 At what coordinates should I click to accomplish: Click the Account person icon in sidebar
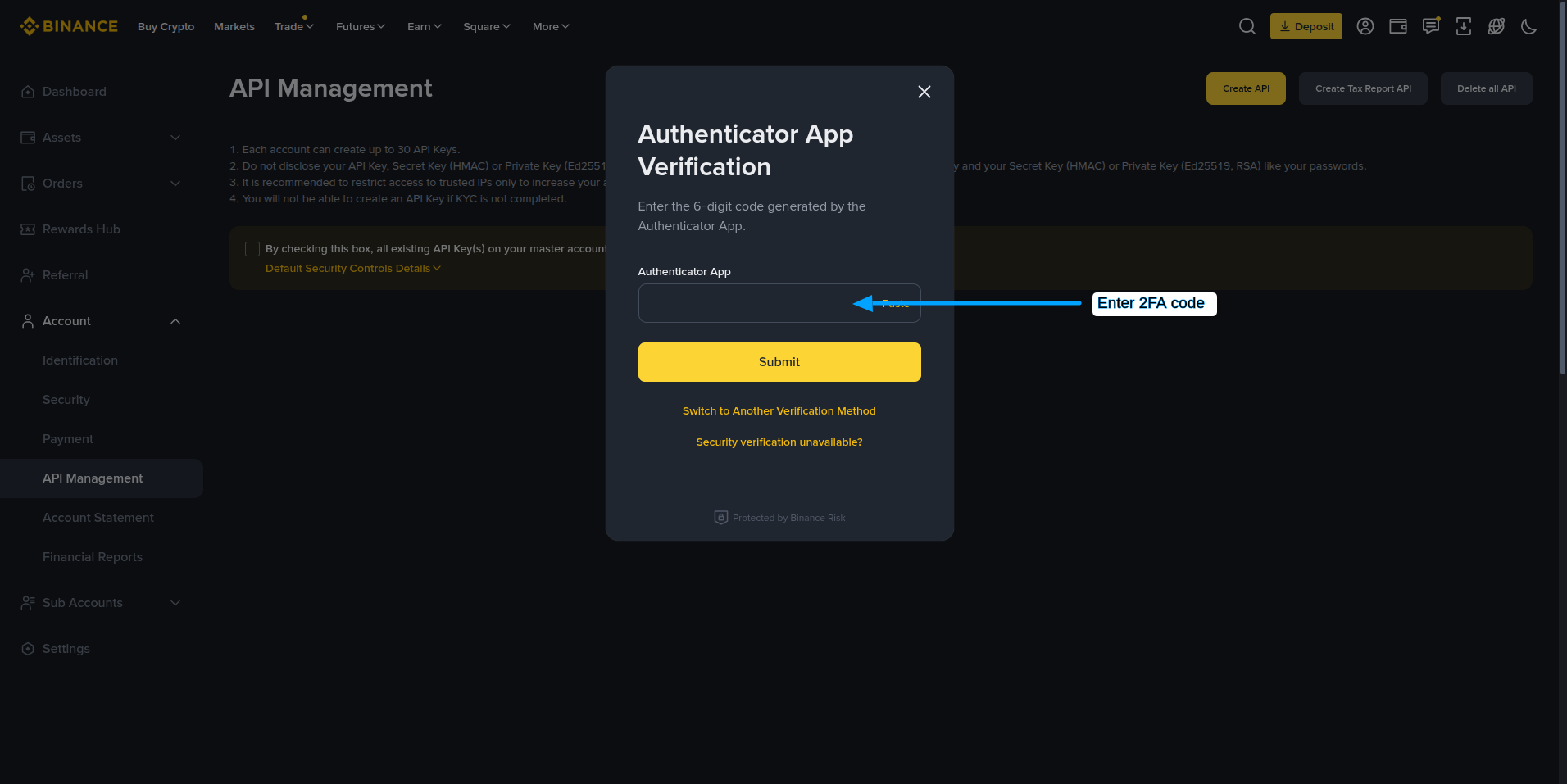28,321
